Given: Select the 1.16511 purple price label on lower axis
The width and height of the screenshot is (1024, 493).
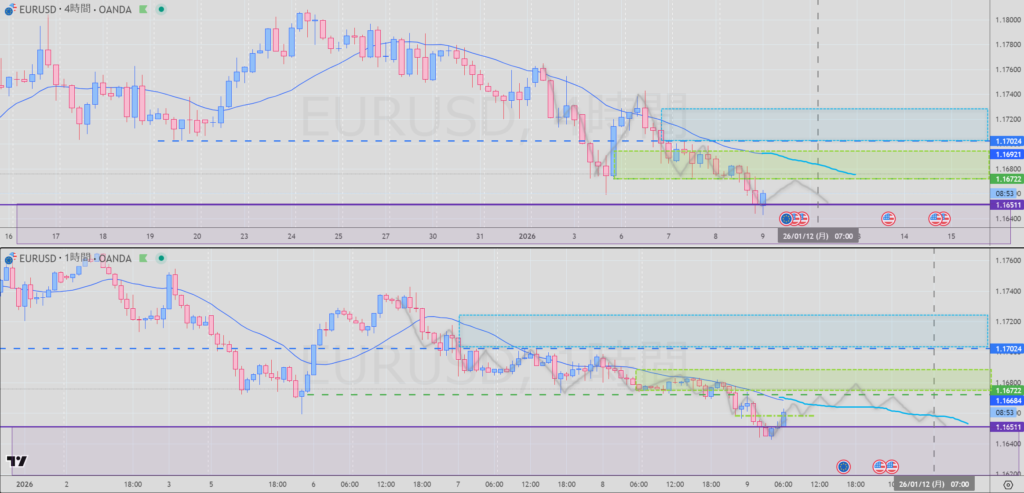Looking at the screenshot, I should click(x=1005, y=427).
